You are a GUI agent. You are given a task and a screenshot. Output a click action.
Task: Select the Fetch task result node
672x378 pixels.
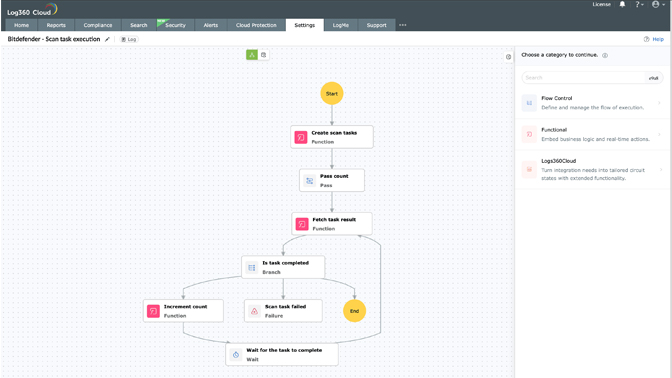click(332, 224)
